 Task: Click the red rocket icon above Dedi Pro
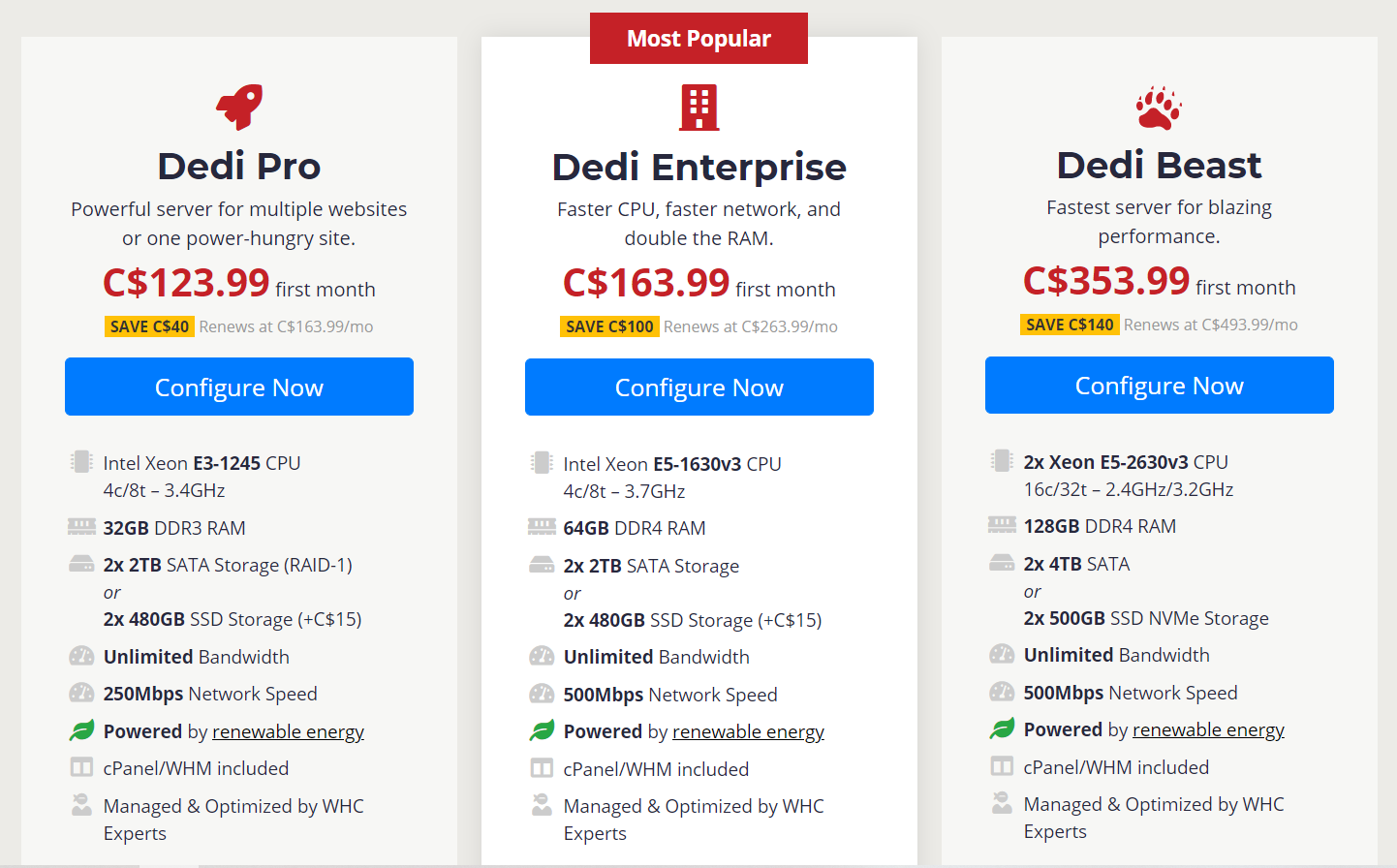click(x=239, y=107)
